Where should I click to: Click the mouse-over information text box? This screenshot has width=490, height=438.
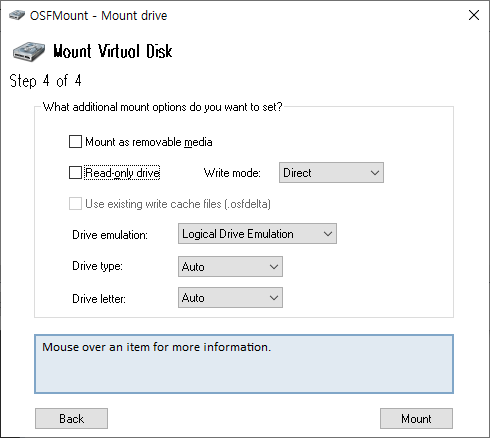244,364
